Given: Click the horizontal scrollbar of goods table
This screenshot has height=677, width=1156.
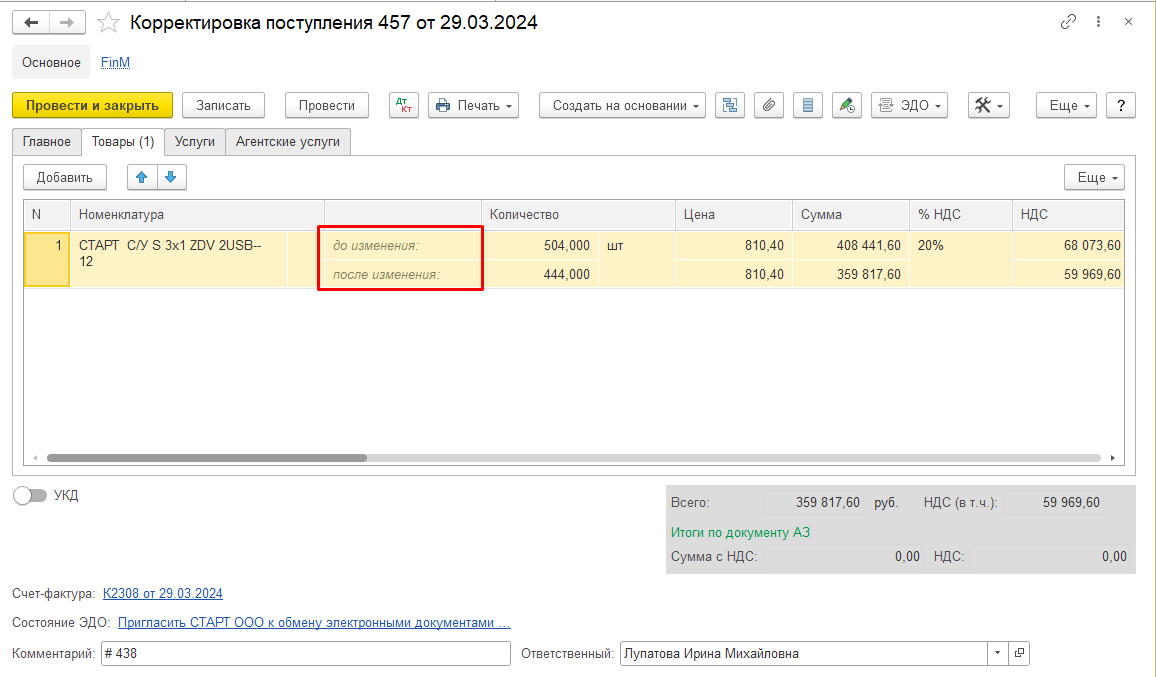Looking at the screenshot, I should point(206,458).
